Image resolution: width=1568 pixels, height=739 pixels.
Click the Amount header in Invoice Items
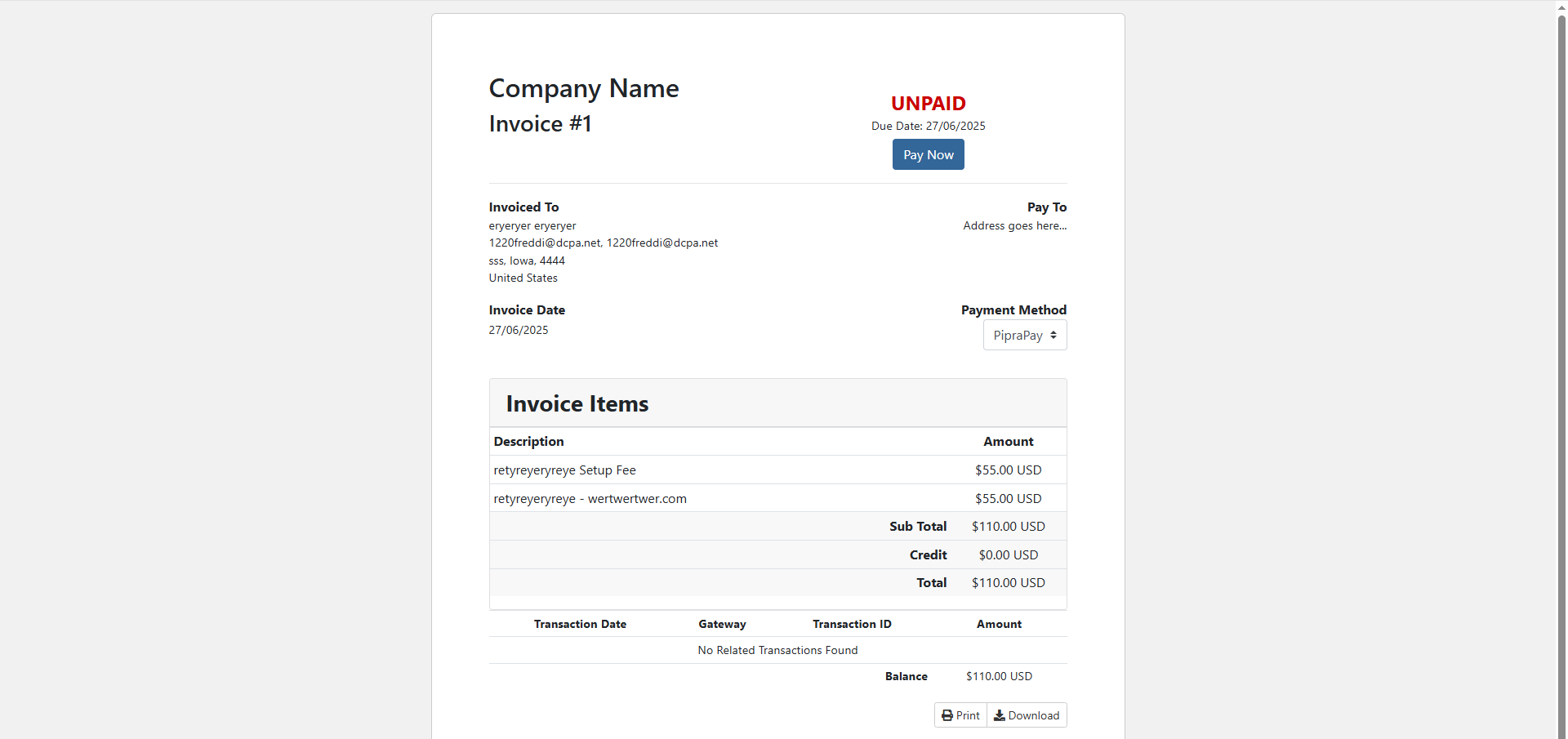1008,442
